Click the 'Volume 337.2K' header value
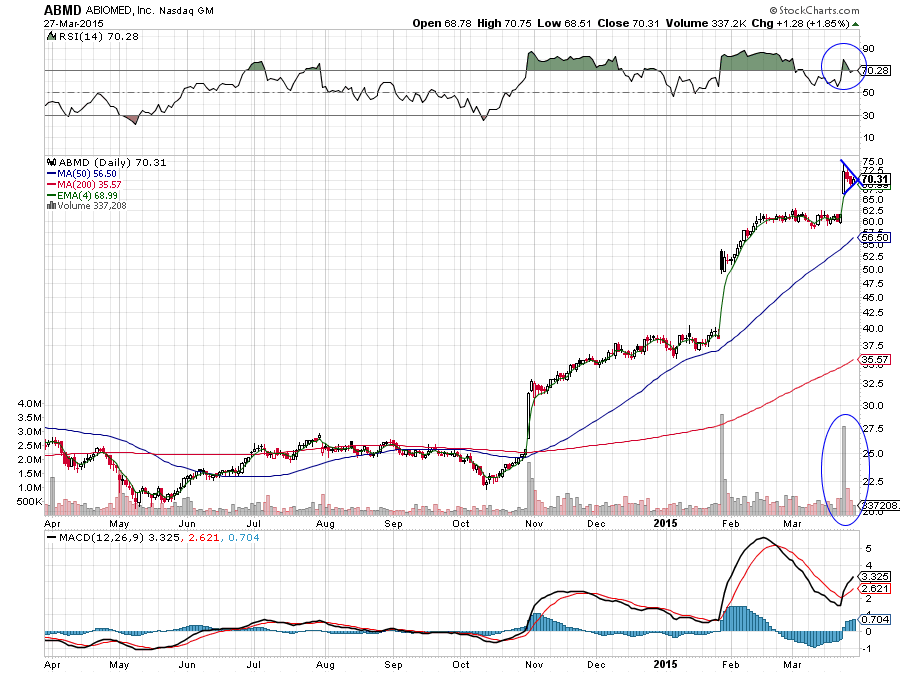This screenshot has height=673, width=900. [706, 24]
